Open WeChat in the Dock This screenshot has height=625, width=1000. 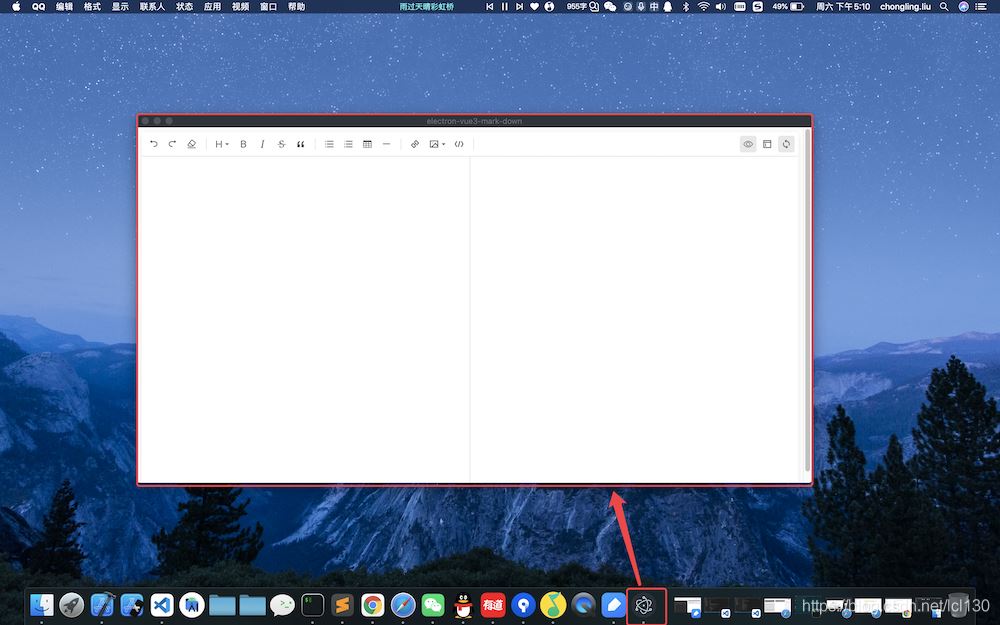[x=433, y=605]
